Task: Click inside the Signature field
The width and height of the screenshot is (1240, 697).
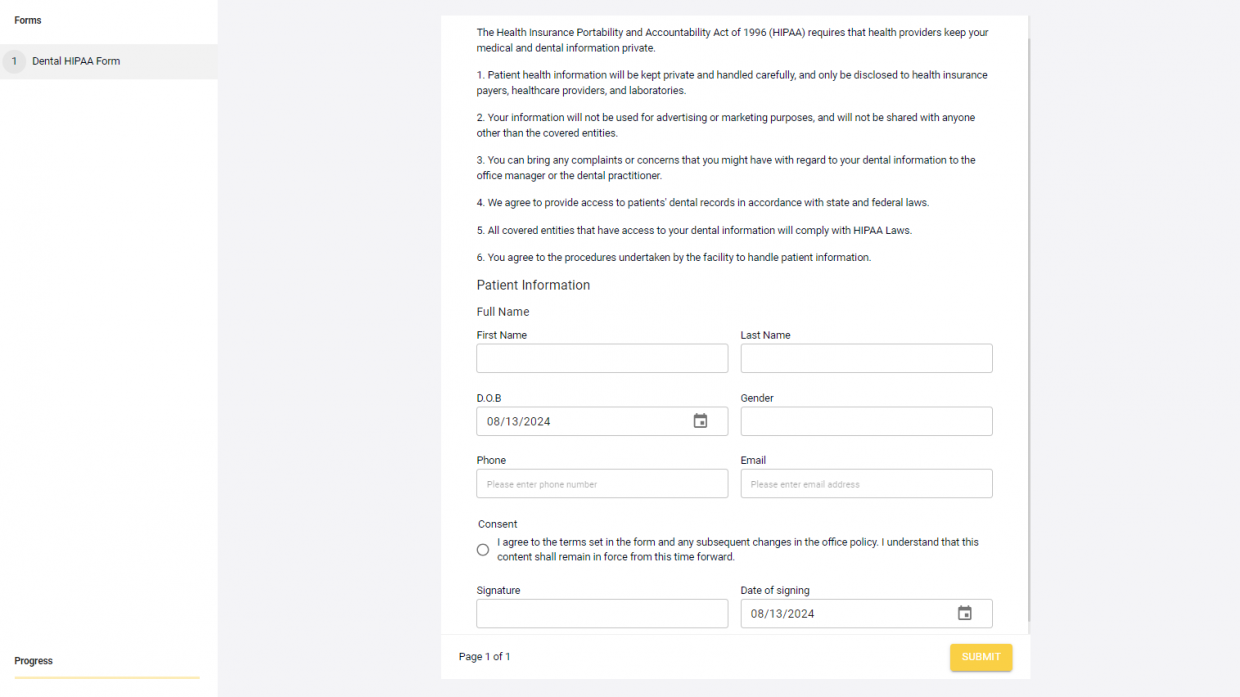Action: tap(601, 613)
